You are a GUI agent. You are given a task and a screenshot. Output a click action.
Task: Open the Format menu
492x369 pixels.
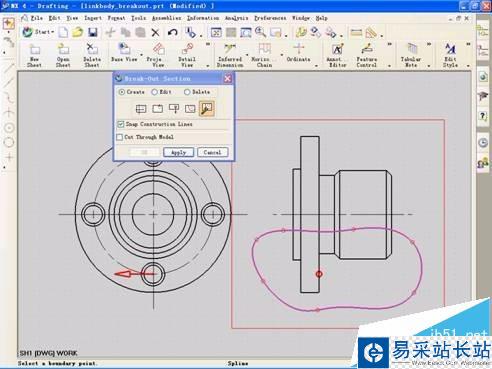pos(116,18)
